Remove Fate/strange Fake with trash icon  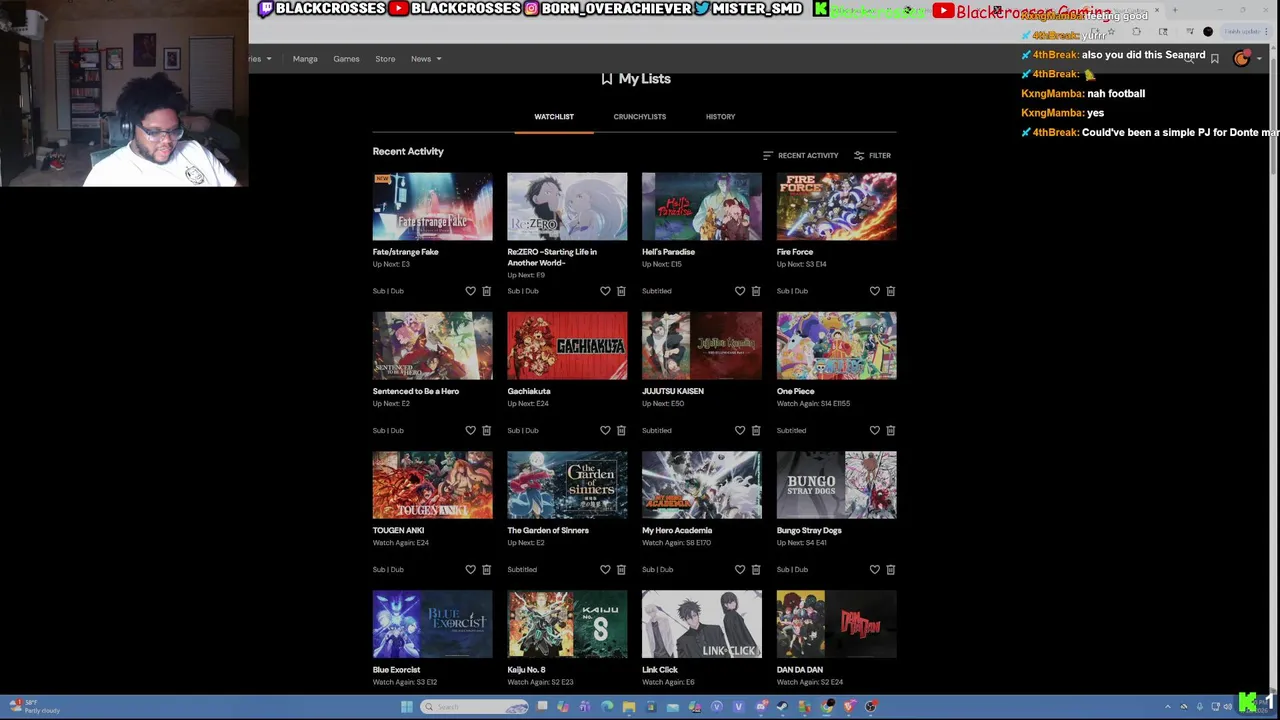pos(486,291)
